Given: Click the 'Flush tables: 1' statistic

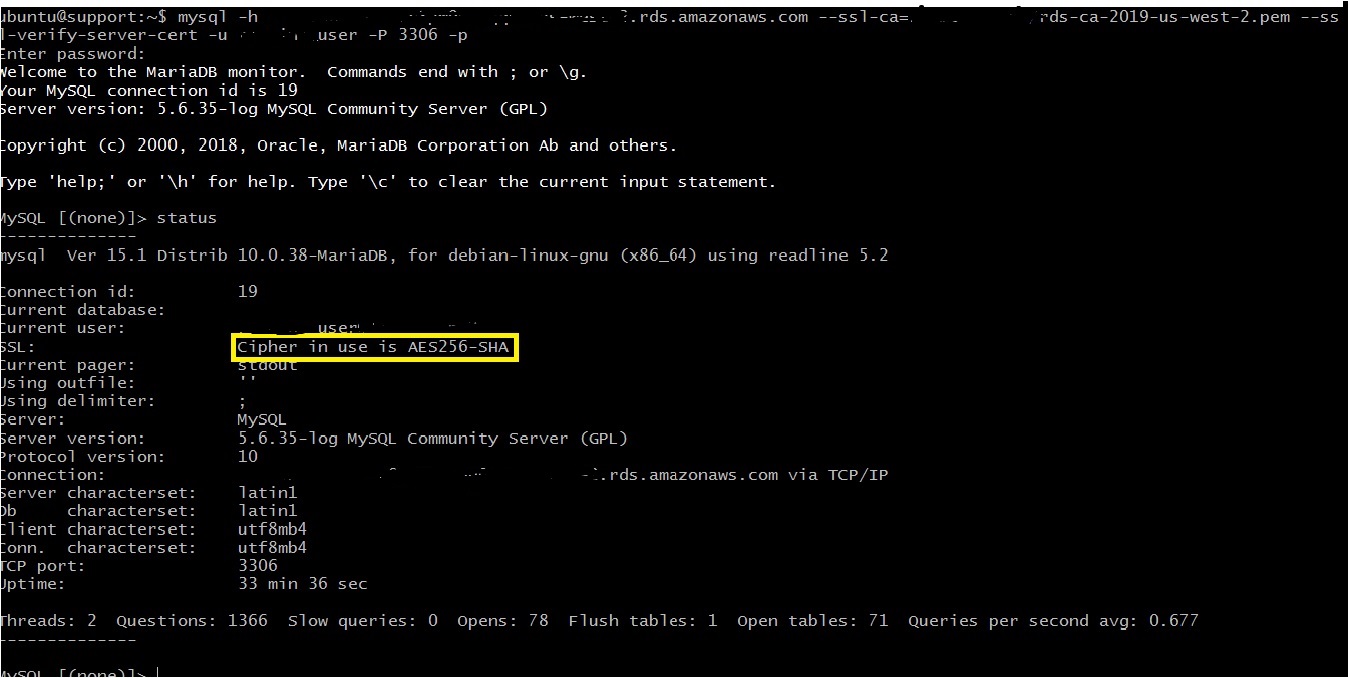Looking at the screenshot, I should (x=643, y=620).
